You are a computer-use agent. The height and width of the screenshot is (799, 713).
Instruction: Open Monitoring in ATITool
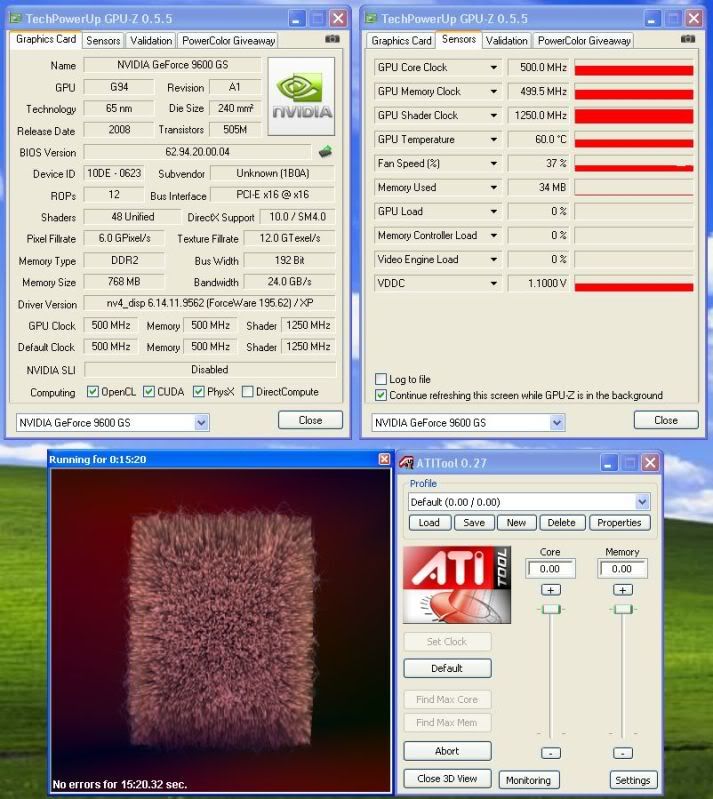pos(529,780)
